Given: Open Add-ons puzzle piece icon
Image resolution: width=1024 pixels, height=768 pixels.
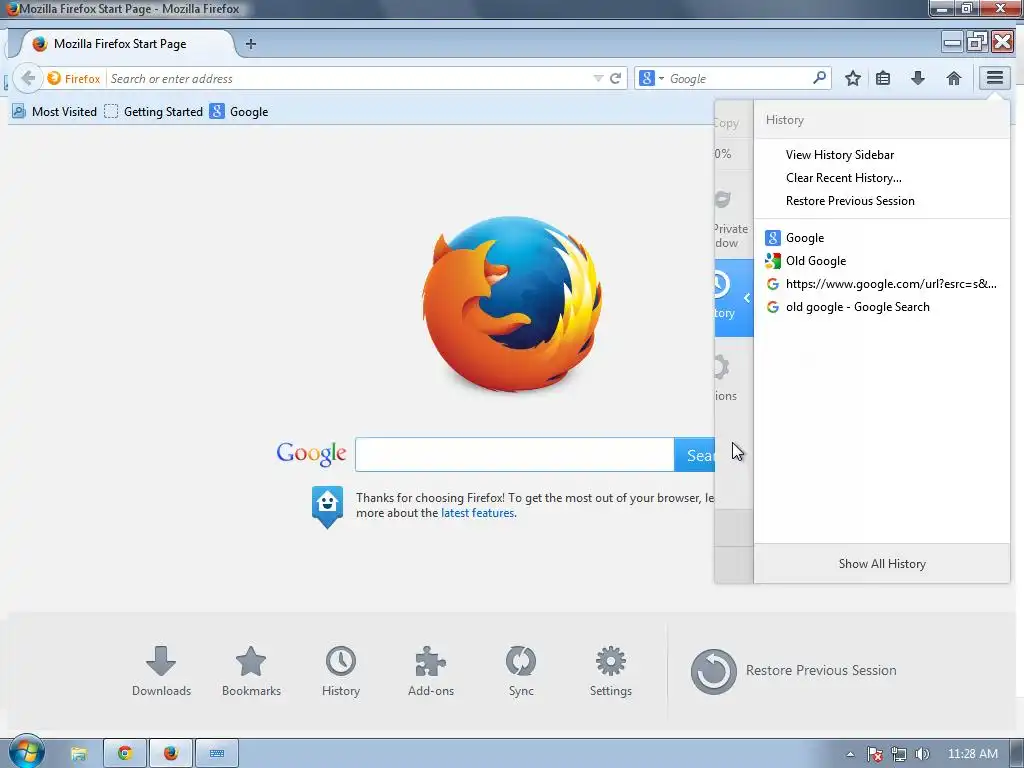Looking at the screenshot, I should pyautogui.click(x=430, y=671).
